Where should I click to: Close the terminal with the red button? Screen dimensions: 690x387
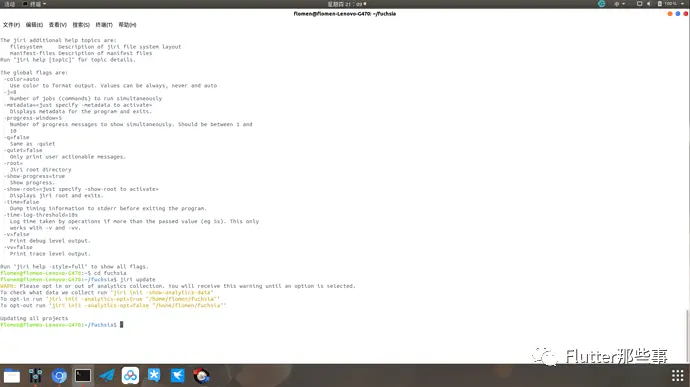pos(686,14)
